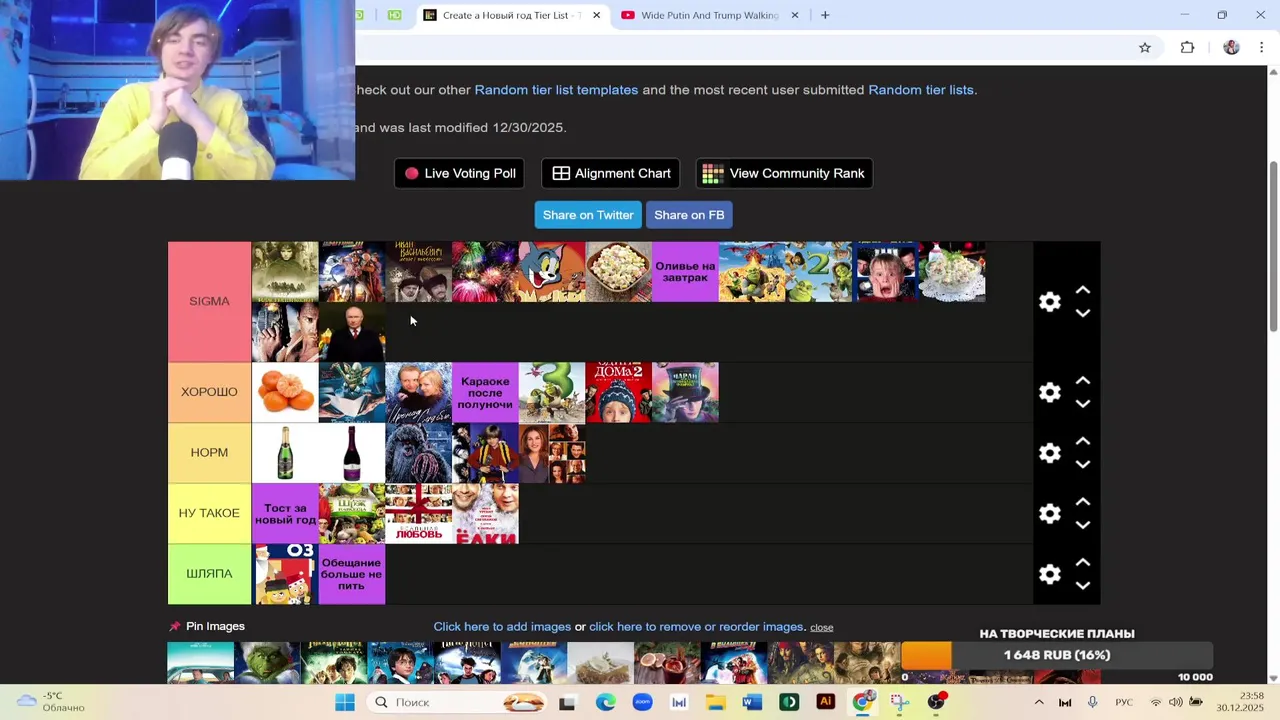
Task: Move the НОРМ row down with its arrow
Action: click(1082, 464)
